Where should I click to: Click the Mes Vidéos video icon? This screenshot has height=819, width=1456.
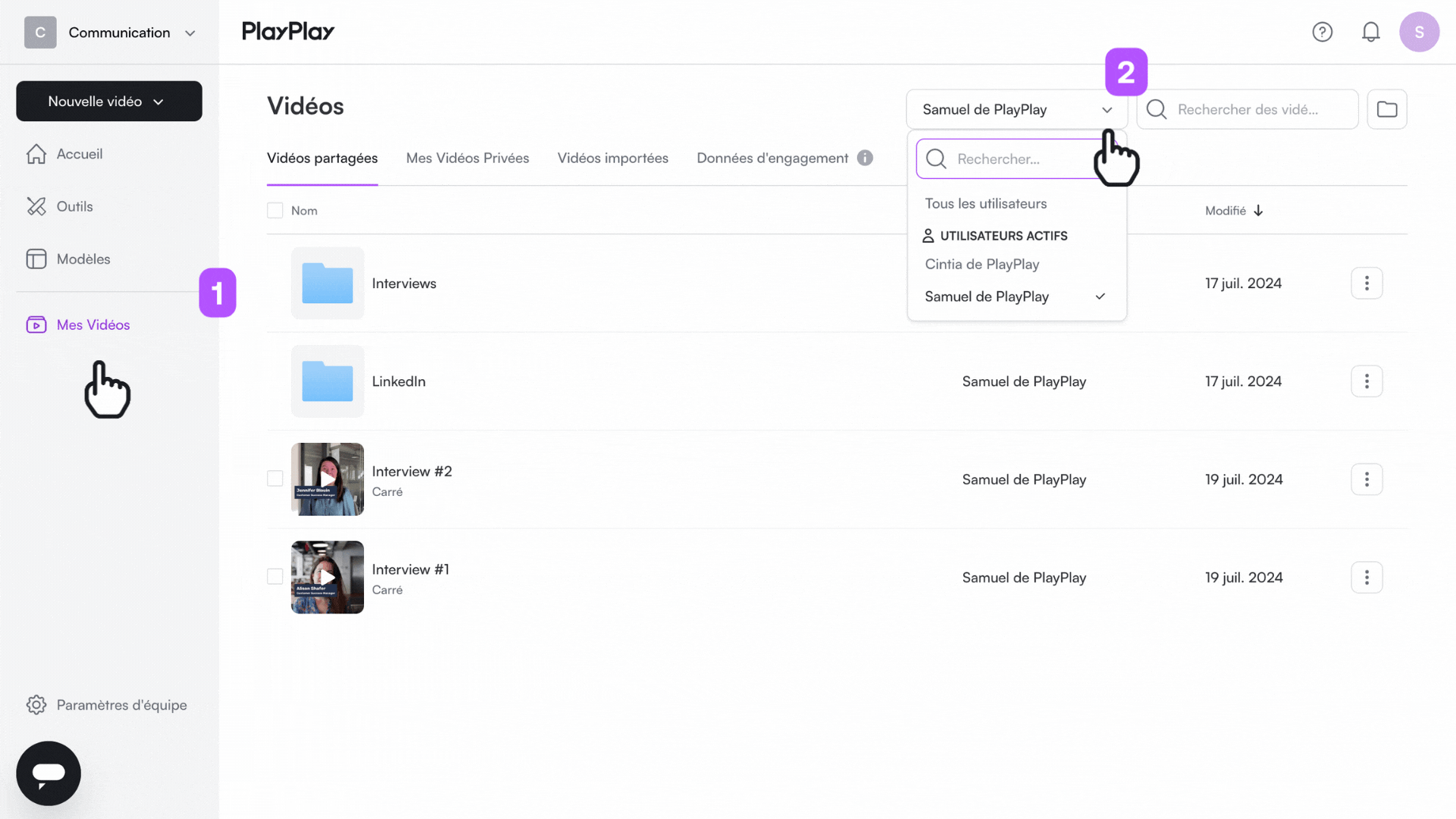pos(36,325)
